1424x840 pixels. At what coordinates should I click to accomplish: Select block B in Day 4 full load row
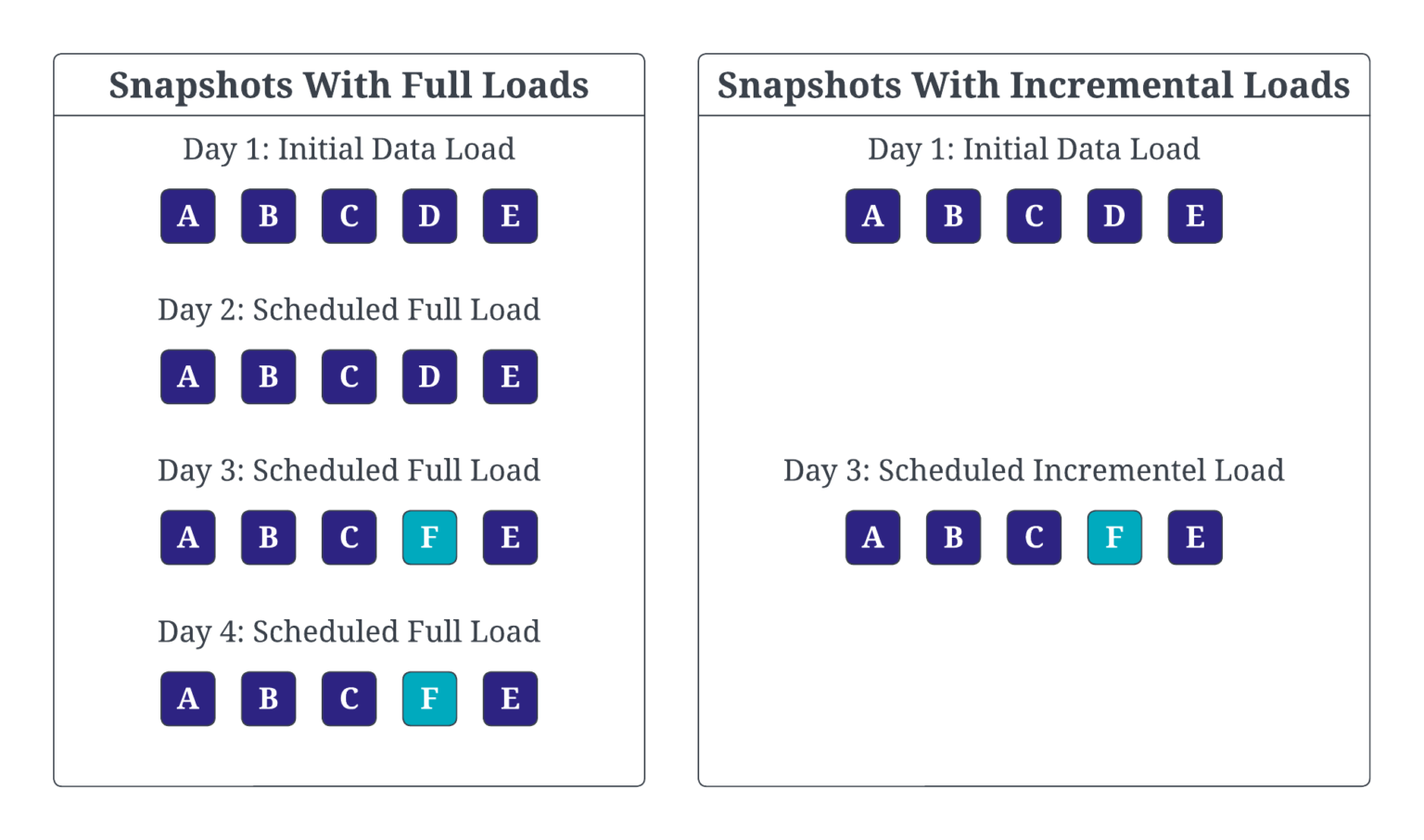[269, 698]
